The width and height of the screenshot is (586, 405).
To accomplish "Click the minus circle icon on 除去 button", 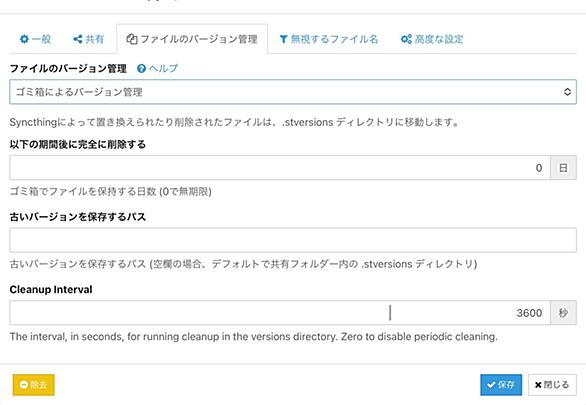I will (x=24, y=384).
